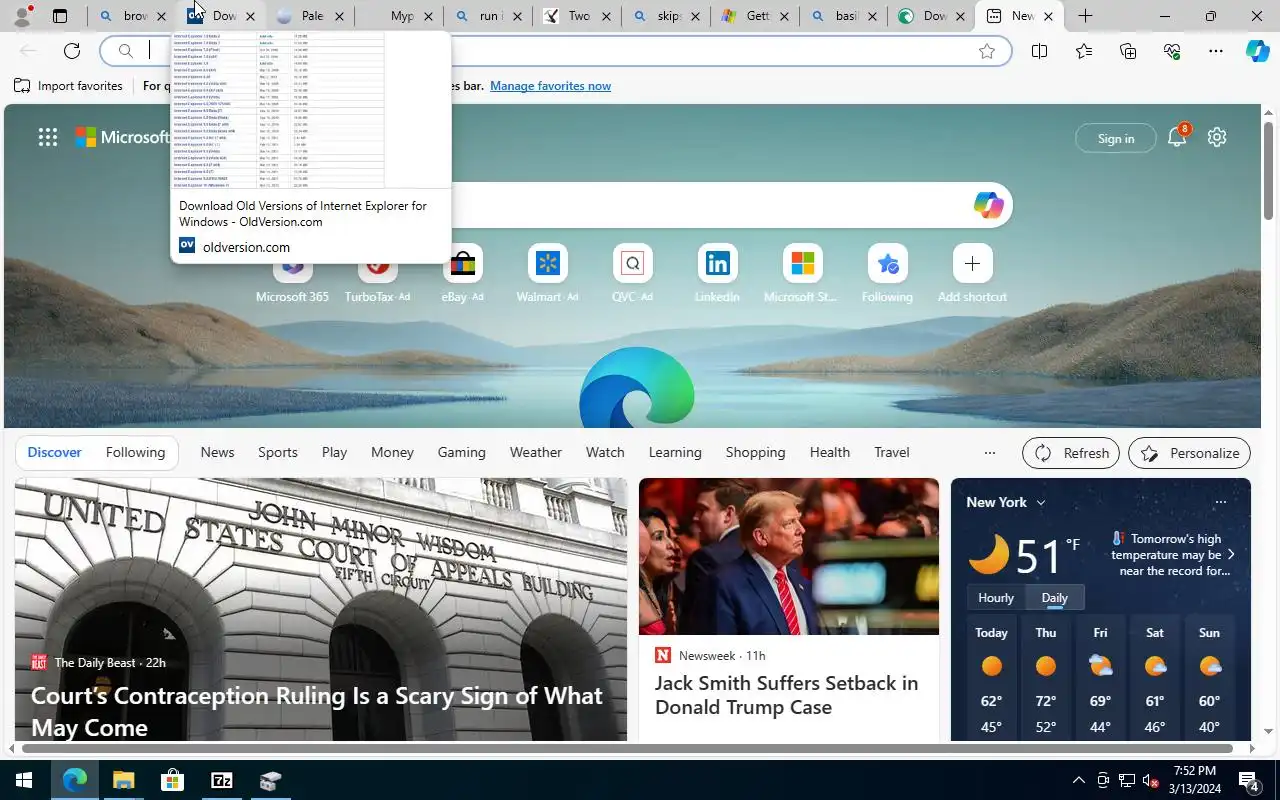Image resolution: width=1280 pixels, height=800 pixels.
Task: Switch to the Pale Moon tab
Action: 311,16
